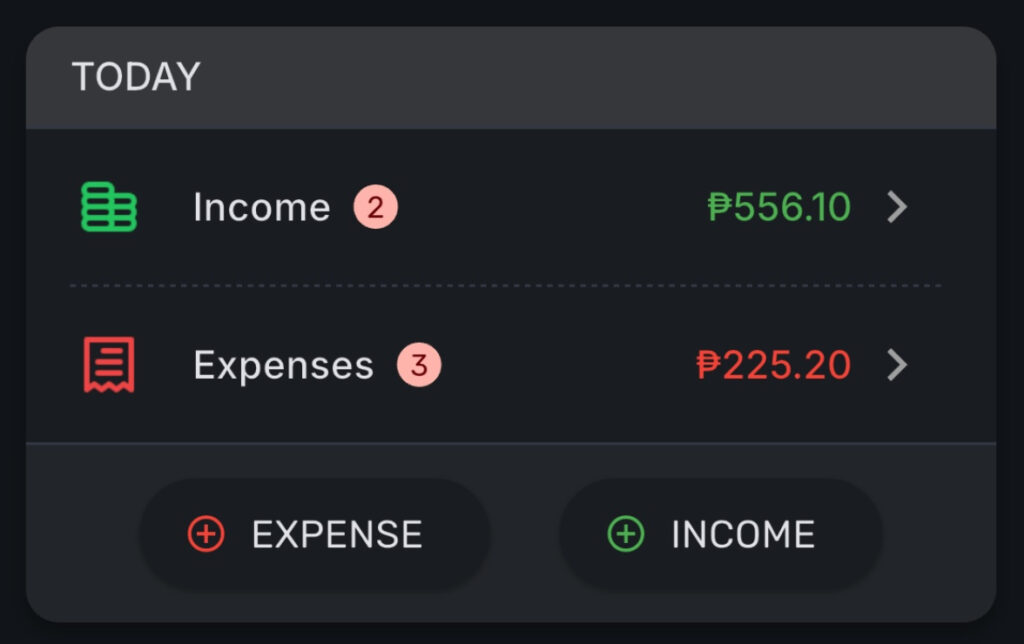The height and width of the screenshot is (644, 1024).
Task: Expand Income details via its chevron arrow
Action: pos(897,207)
